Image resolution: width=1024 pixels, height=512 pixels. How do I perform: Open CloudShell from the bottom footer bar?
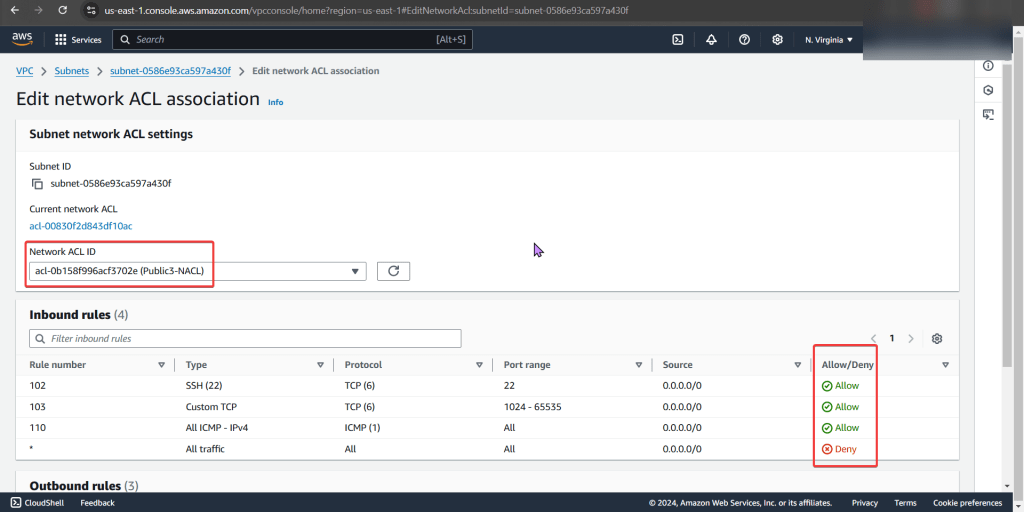tap(39, 503)
